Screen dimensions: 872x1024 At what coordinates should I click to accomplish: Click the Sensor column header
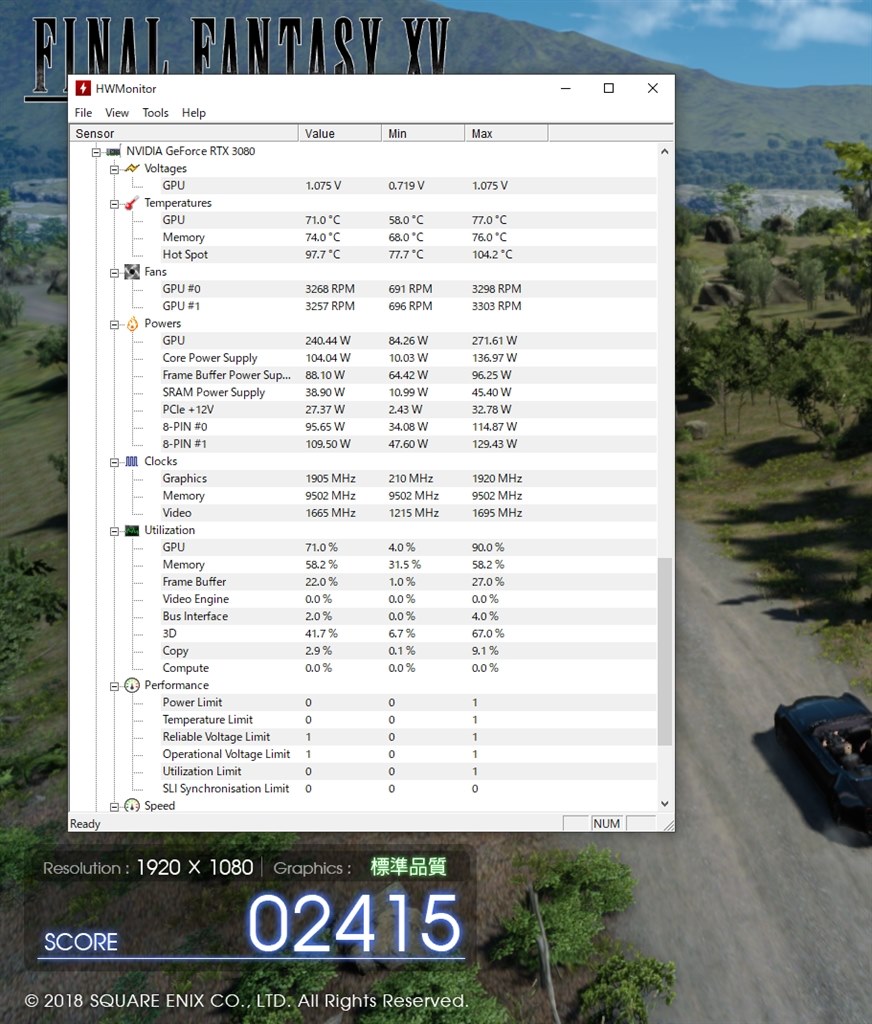(184, 133)
